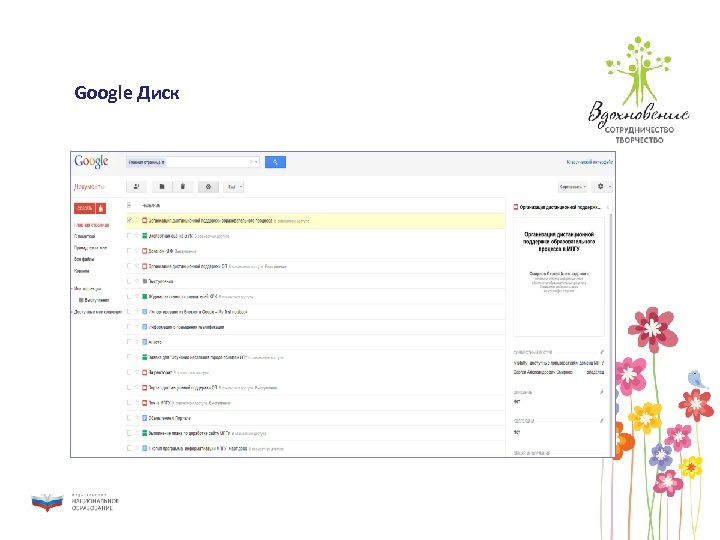Select Главная страница in sidebar
Viewport: 720px width, 540px height.
(x=92, y=225)
